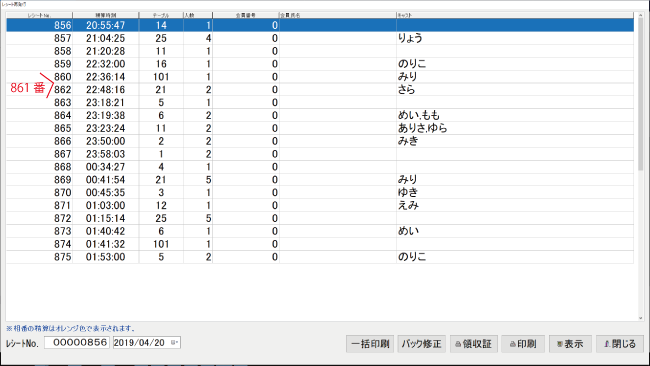Sort by the レシートNo. column header
Viewport: 650px width, 366px height.
click(39, 15)
